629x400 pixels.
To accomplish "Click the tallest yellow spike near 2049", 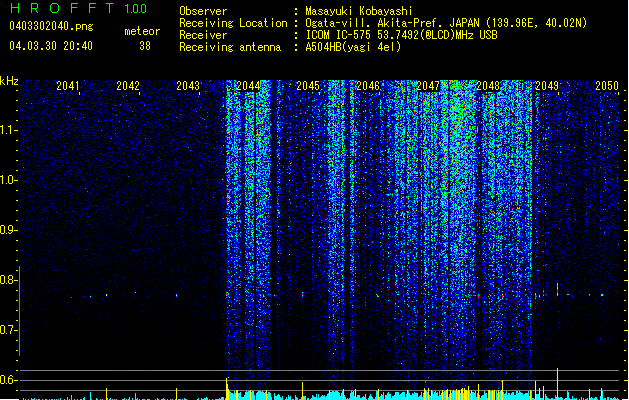I will (x=557, y=384).
